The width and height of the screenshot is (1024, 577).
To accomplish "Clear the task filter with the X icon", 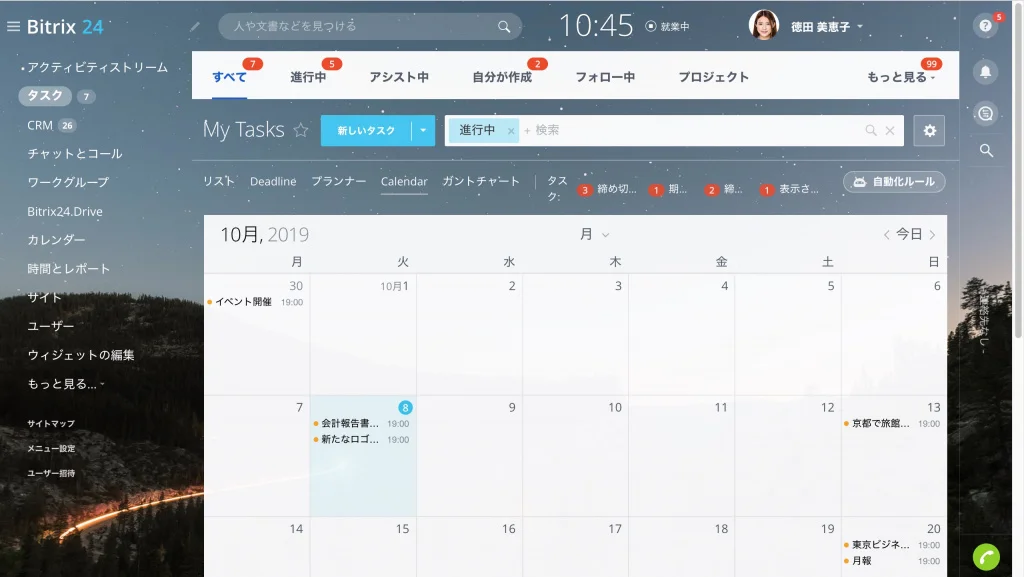I will [x=889, y=131].
